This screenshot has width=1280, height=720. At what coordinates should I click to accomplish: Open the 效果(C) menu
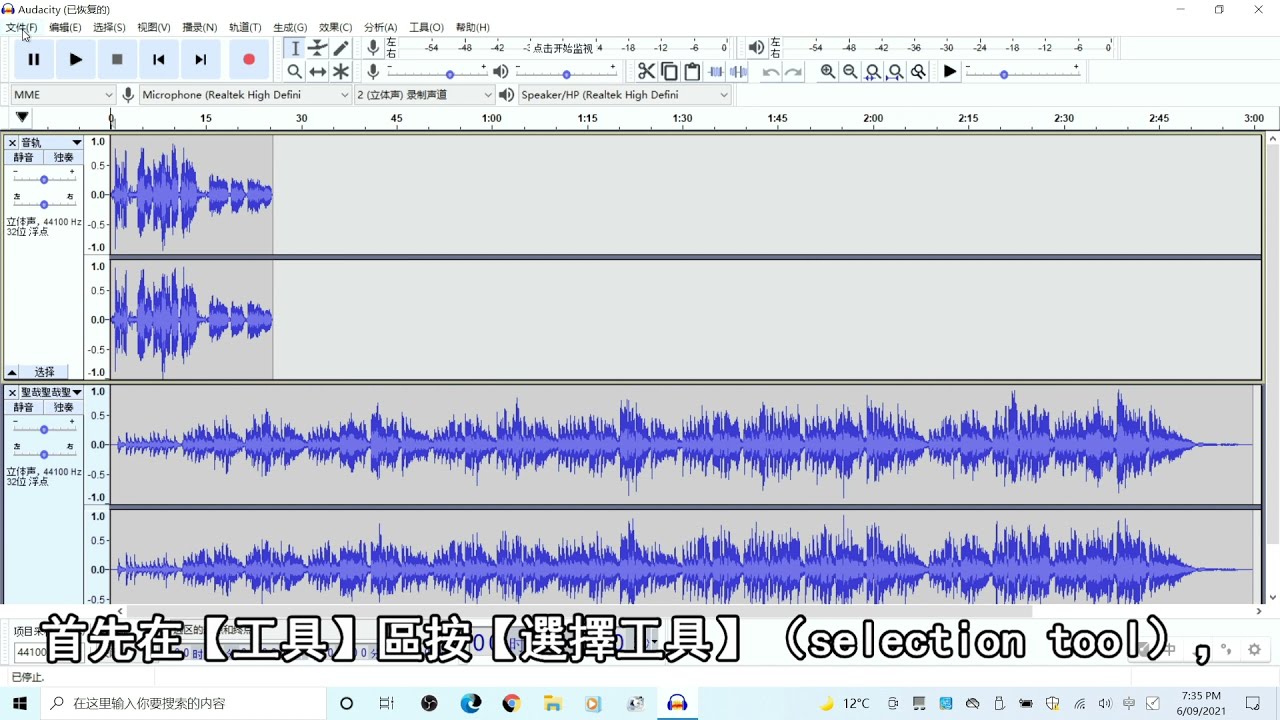335,27
